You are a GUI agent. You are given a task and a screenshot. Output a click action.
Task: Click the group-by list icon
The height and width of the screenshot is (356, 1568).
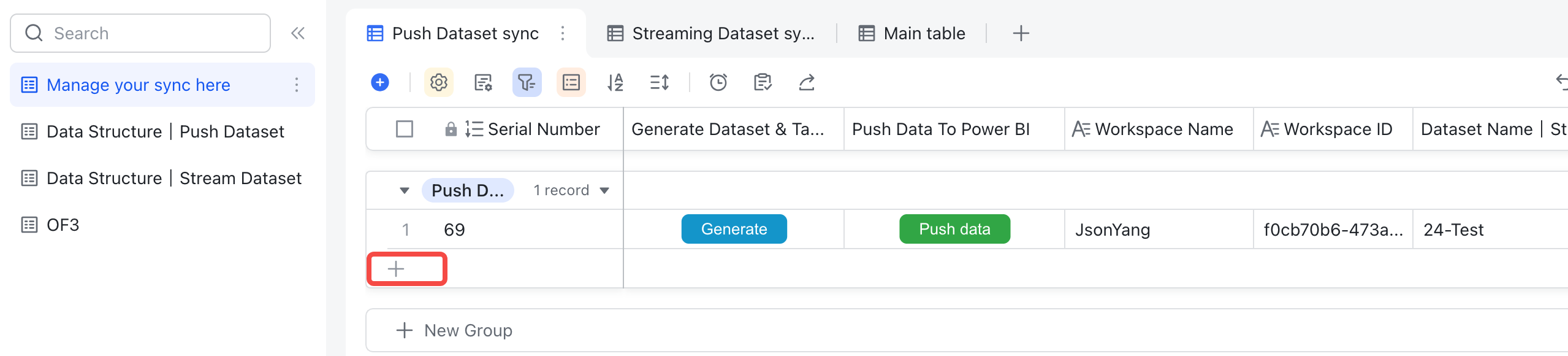(571, 82)
